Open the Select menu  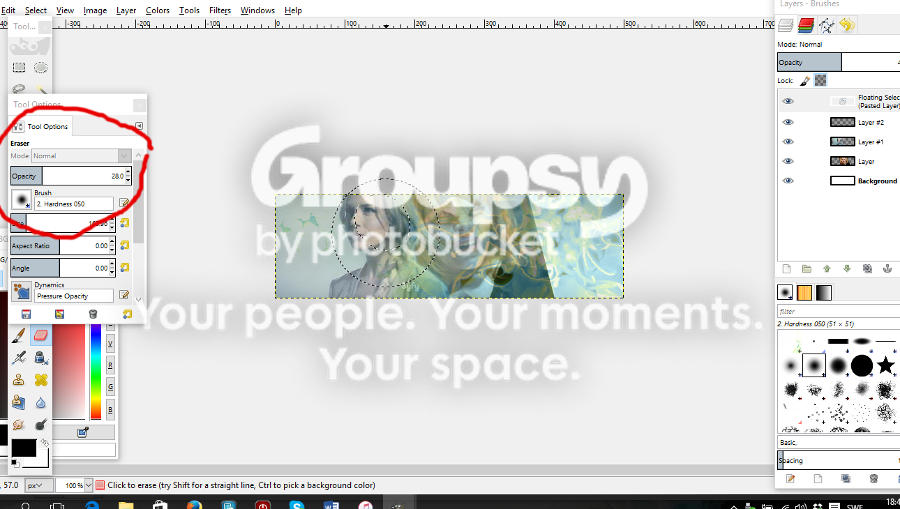[x=36, y=10]
